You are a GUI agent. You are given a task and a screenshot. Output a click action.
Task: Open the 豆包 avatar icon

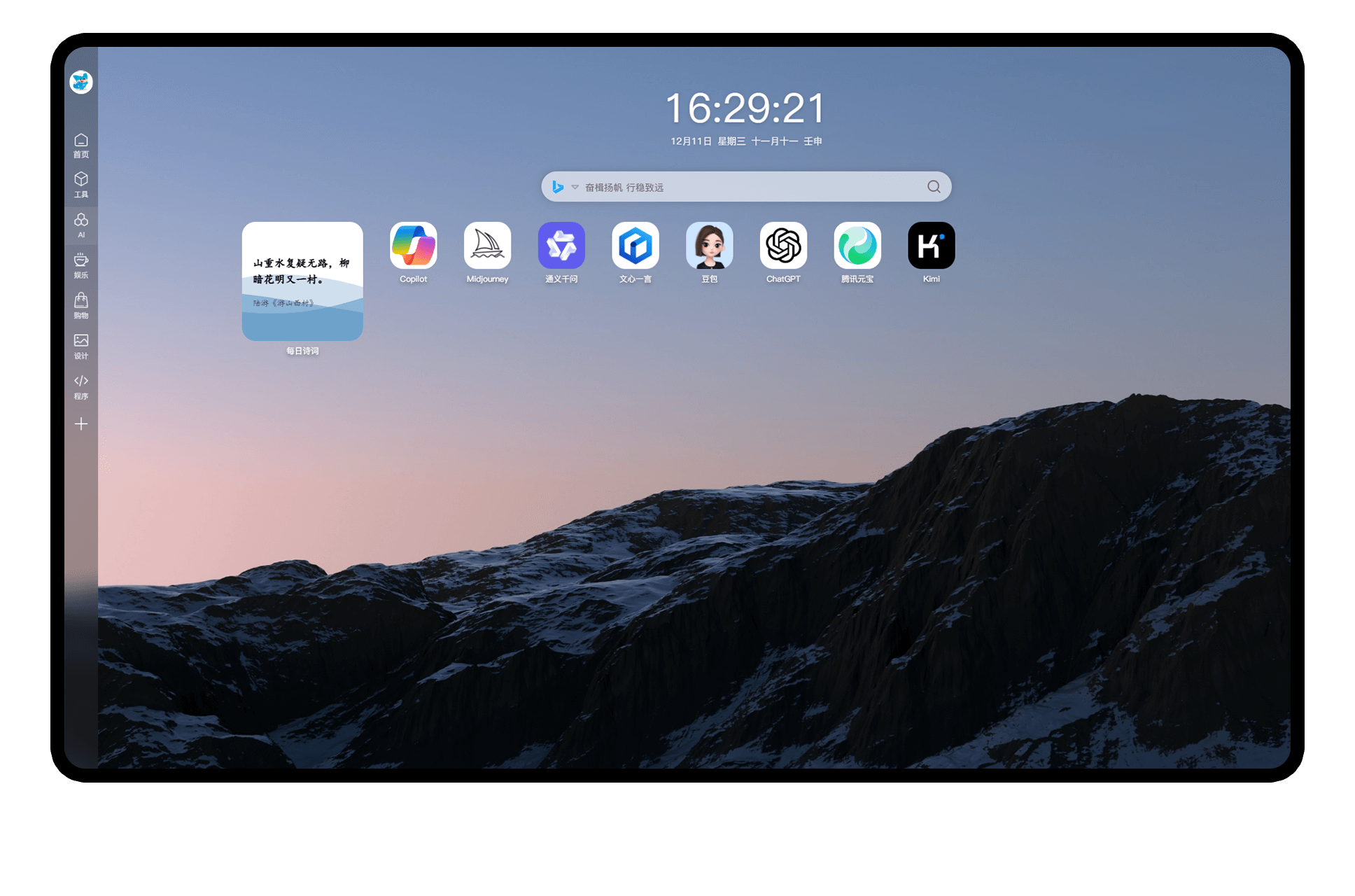(710, 246)
